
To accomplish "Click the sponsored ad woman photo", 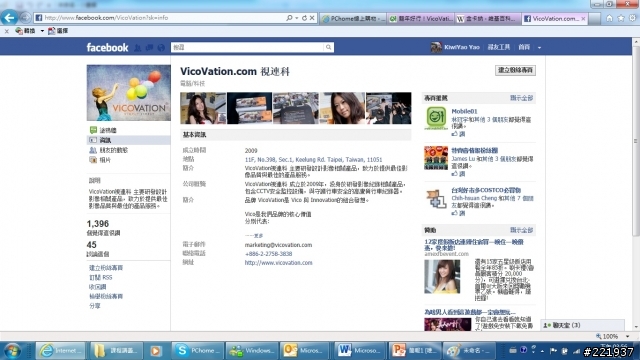I will 442,276.
